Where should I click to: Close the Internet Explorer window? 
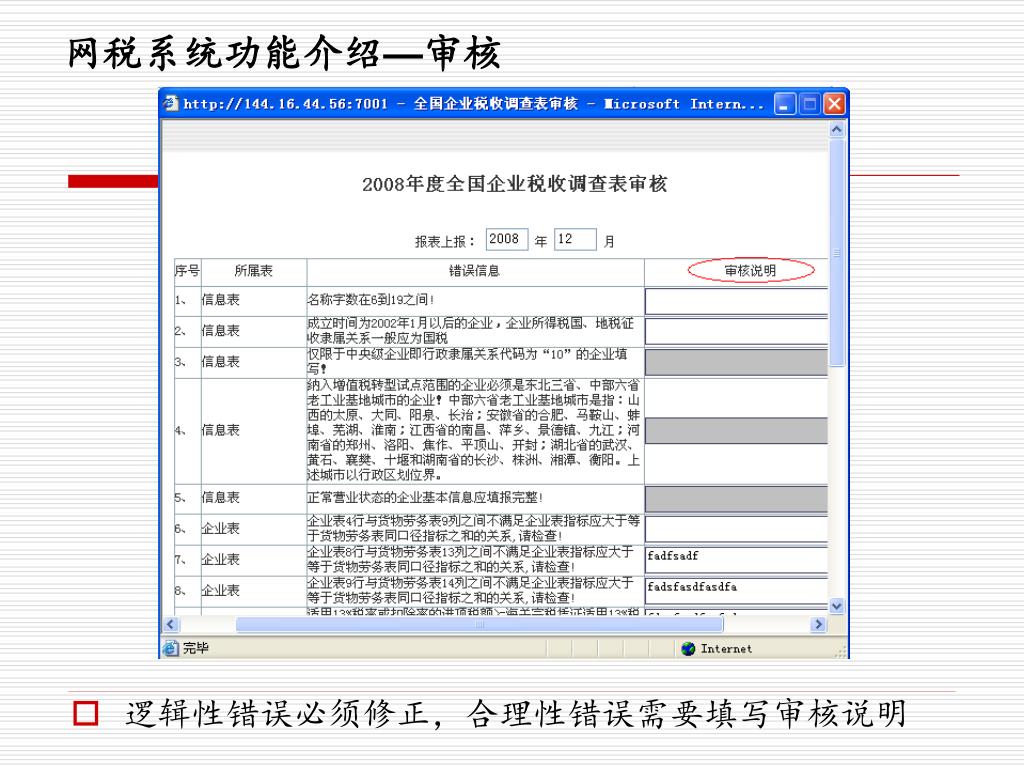[835, 104]
